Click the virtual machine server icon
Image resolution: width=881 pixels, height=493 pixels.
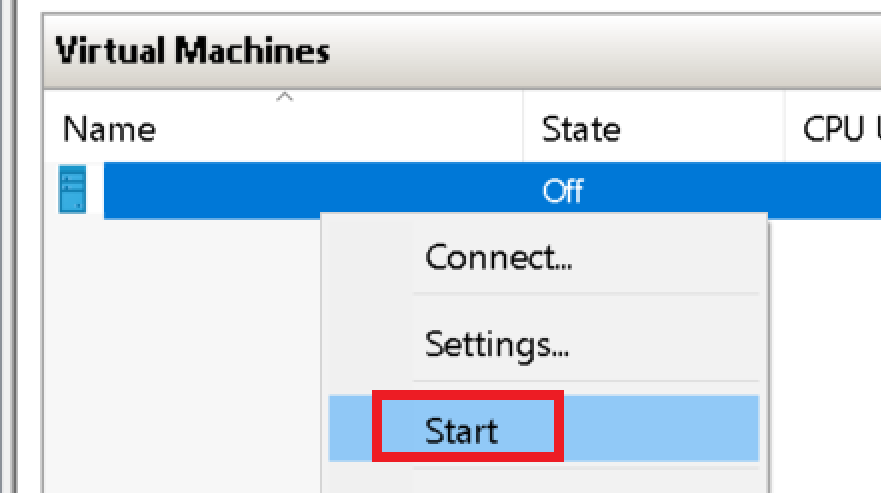[x=72, y=190]
